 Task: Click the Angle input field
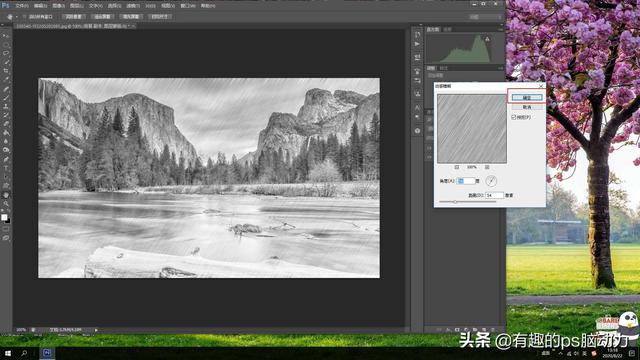point(465,181)
